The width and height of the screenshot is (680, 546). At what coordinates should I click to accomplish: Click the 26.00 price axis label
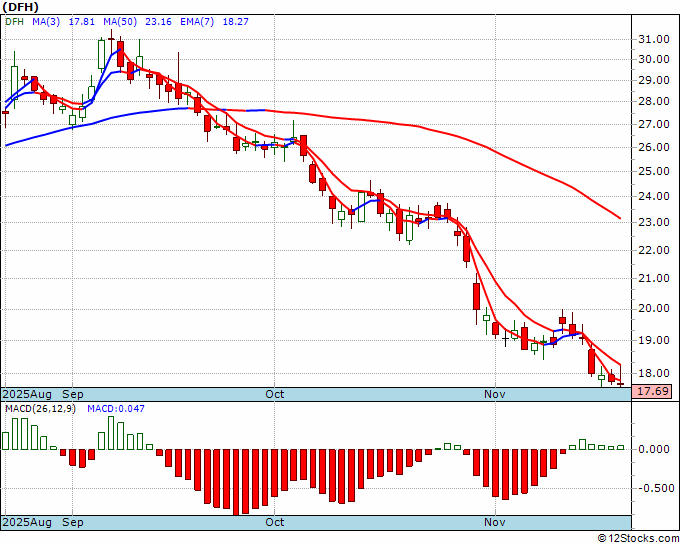pyautogui.click(x=654, y=147)
